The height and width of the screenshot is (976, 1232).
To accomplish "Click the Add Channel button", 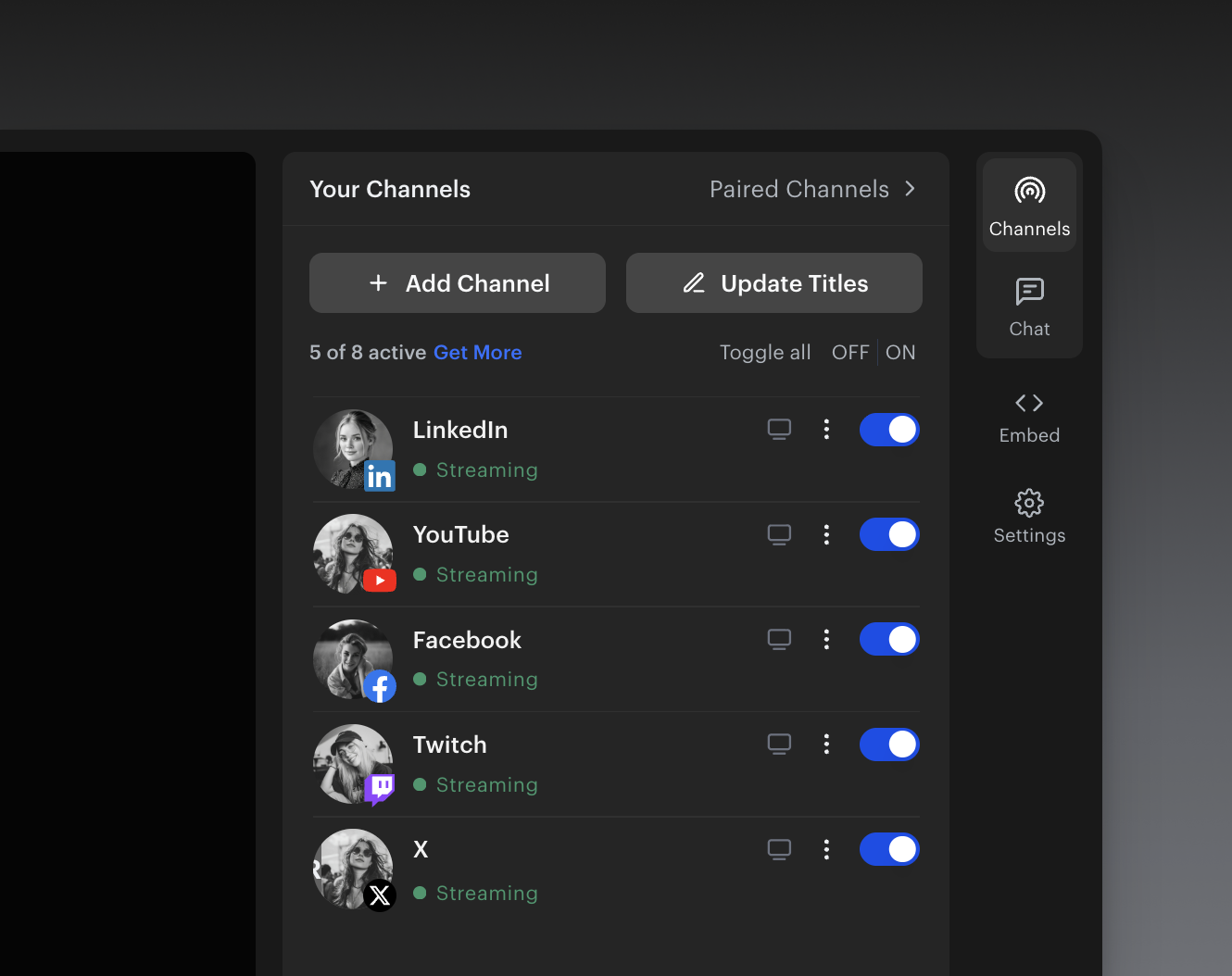I will [x=458, y=283].
